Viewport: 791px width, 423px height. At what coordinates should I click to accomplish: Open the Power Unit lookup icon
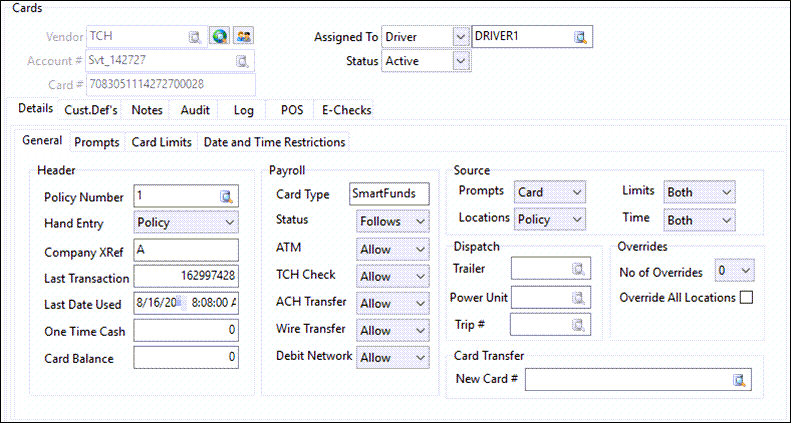tap(578, 297)
